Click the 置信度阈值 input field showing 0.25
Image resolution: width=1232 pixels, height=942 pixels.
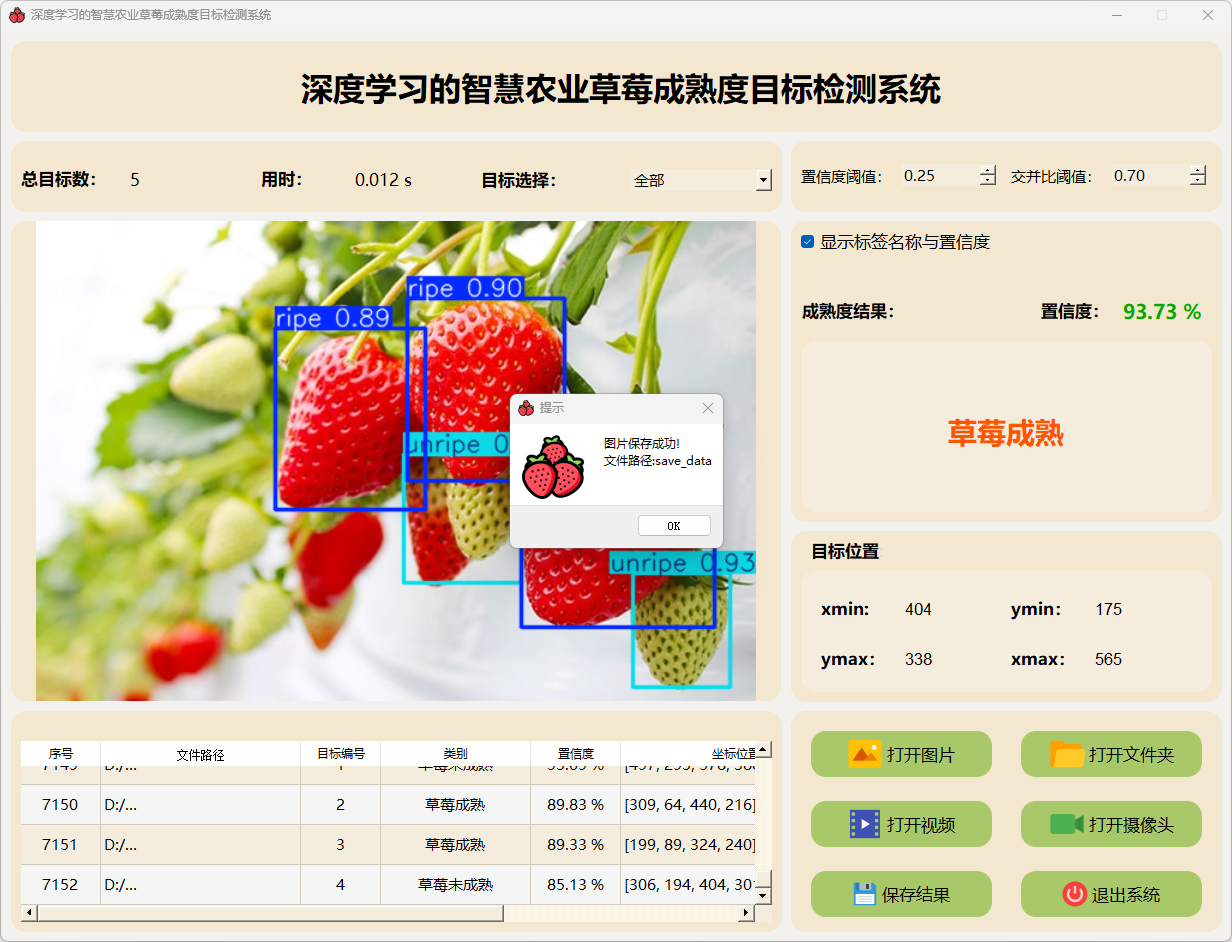[x=938, y=176]
